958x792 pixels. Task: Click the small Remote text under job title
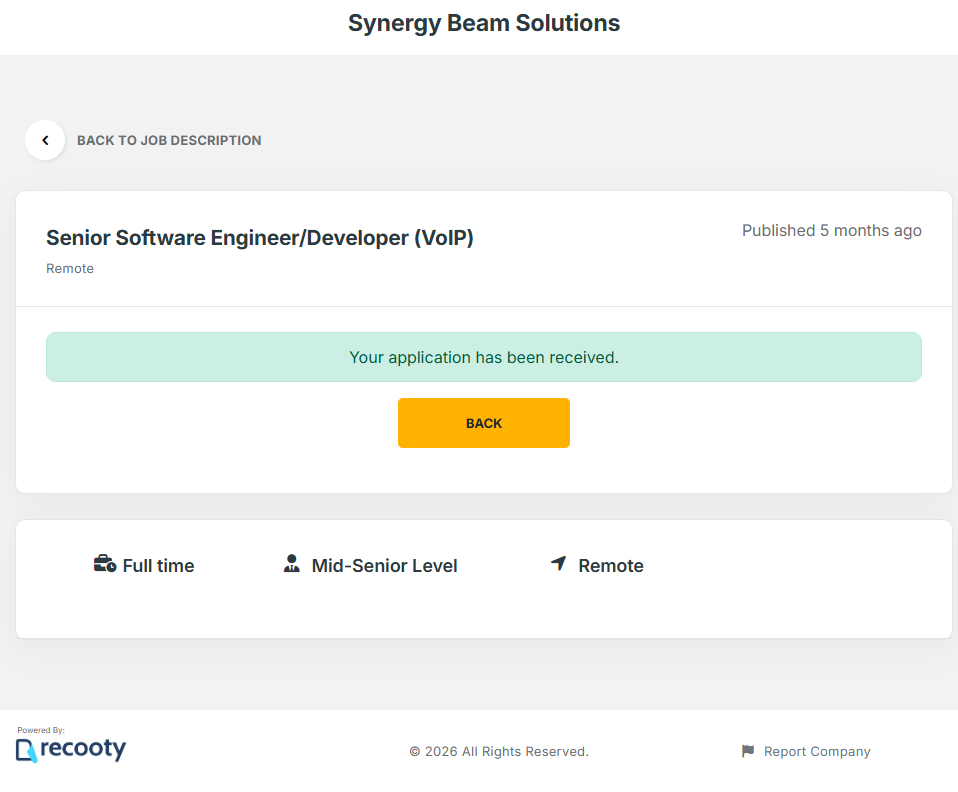[x=70, y=269]
